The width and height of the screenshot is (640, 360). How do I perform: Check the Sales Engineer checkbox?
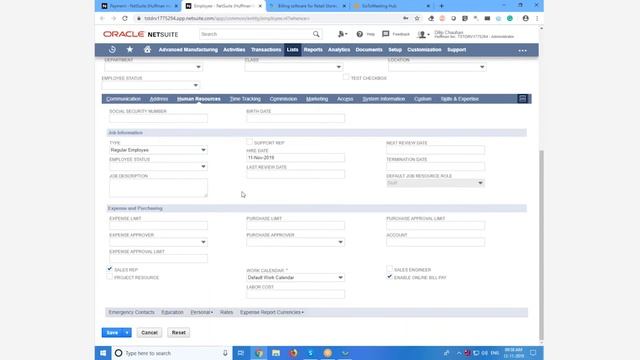coord(389,269)
